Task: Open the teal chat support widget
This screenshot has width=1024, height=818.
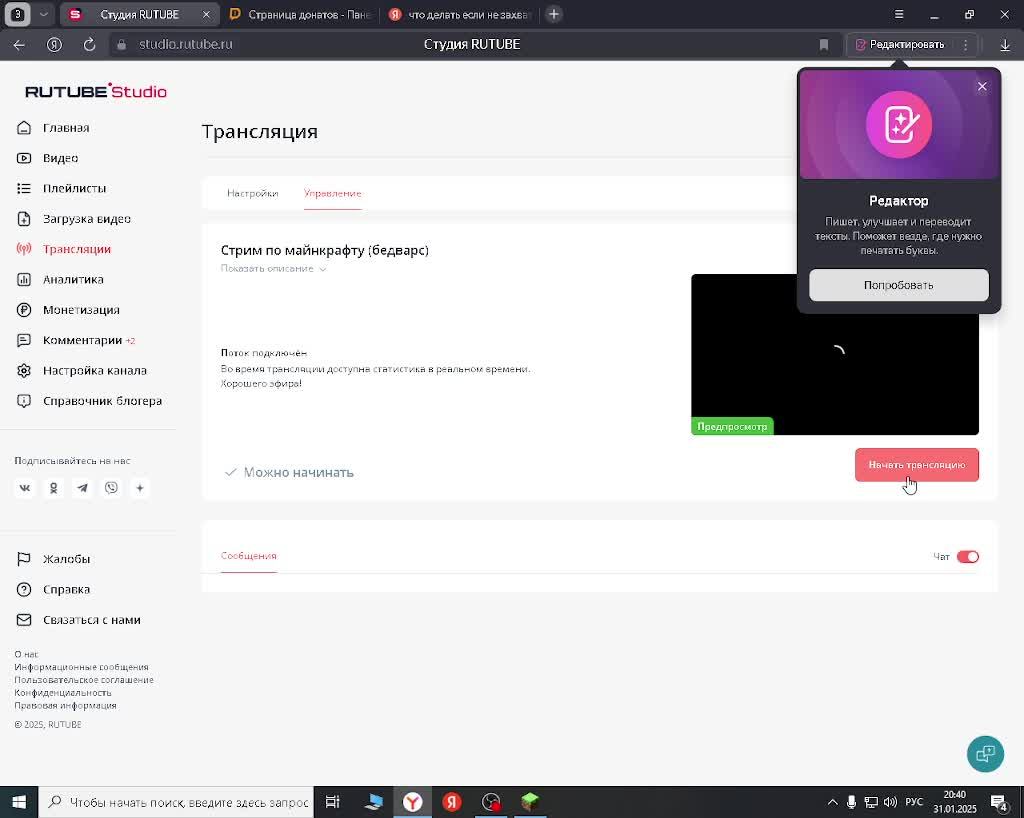Action: point(985,754)
